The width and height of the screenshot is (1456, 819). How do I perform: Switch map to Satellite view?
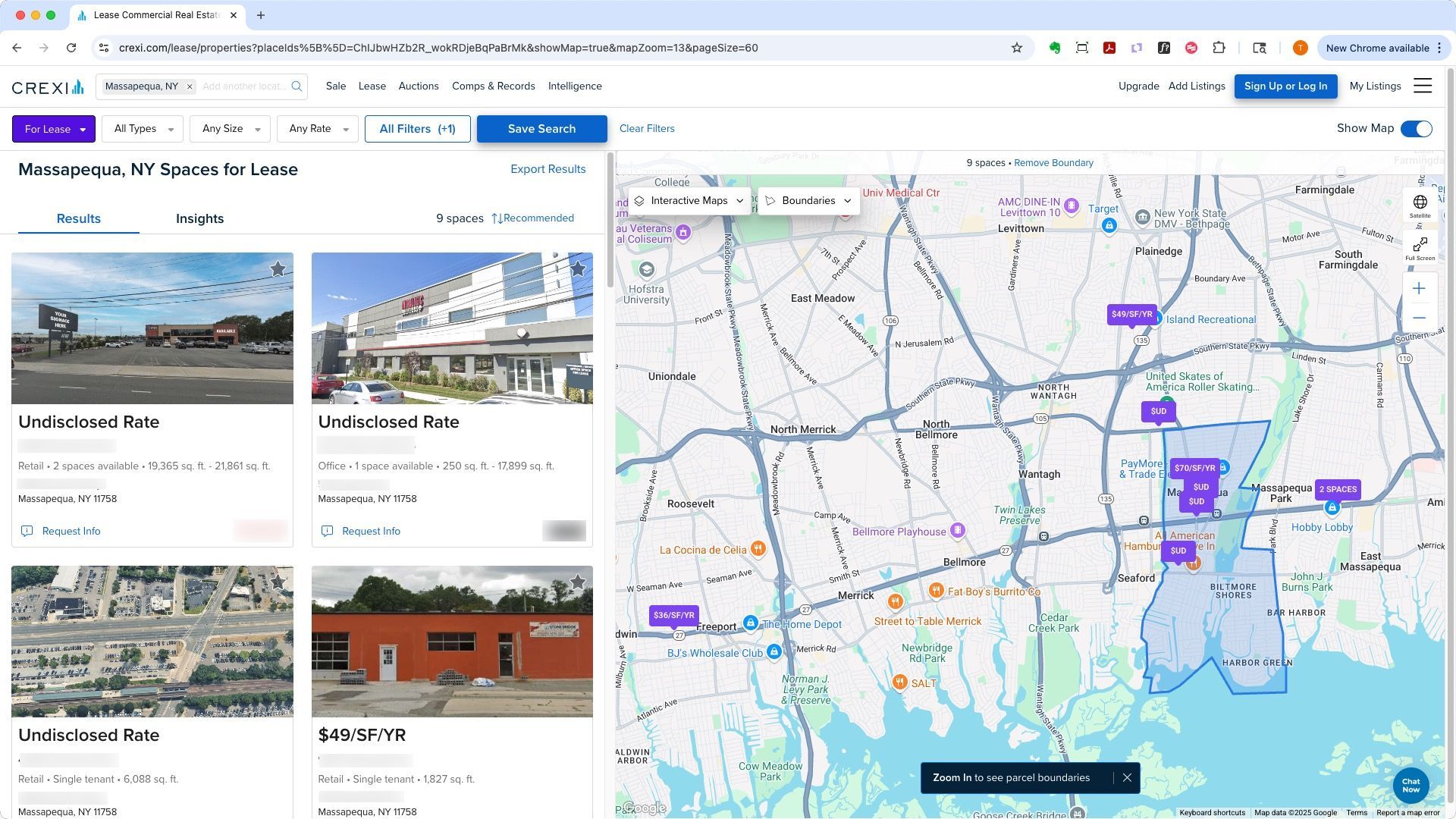pos(1420,205)
